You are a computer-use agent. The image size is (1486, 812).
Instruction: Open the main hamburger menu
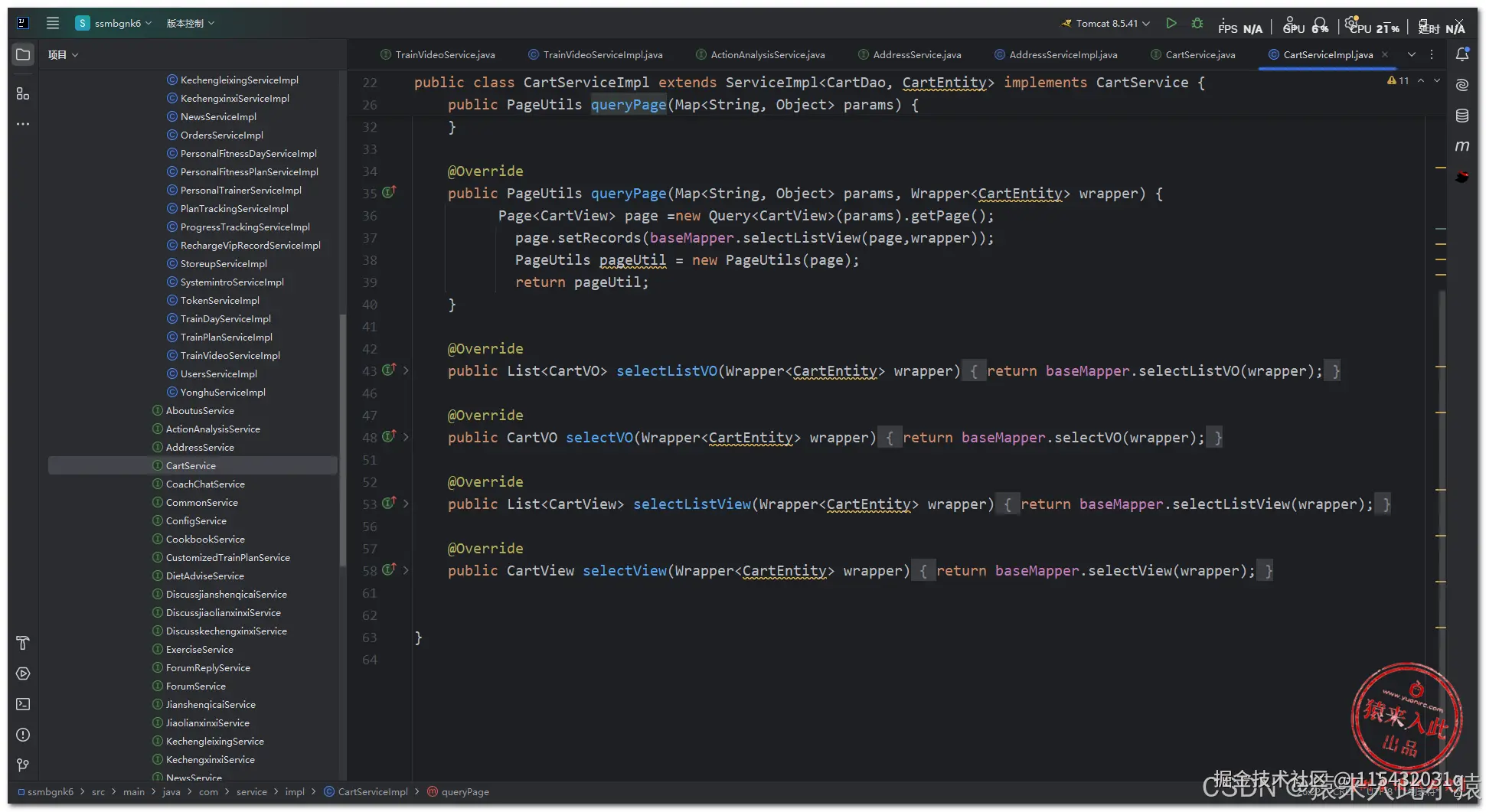(x=53, y=23)
